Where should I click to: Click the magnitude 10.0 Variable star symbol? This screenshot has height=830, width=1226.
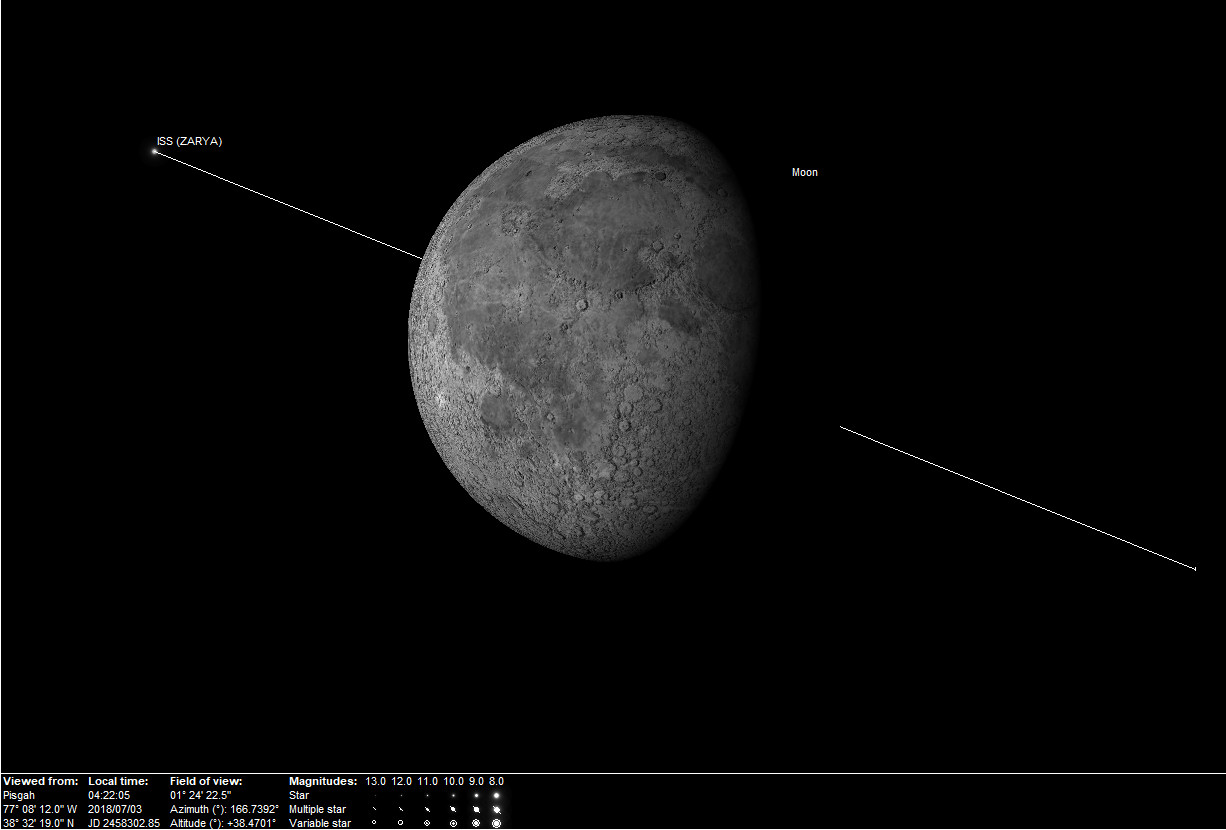pyautogui.click(x=453, y=823)
